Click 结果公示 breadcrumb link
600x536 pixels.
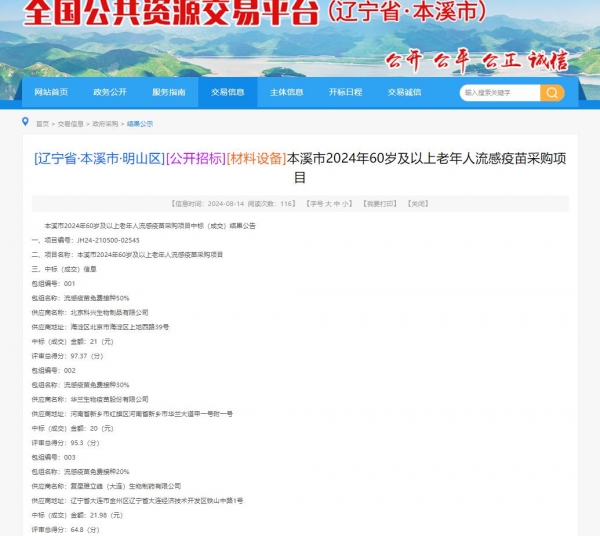click(x=139, y=124)
